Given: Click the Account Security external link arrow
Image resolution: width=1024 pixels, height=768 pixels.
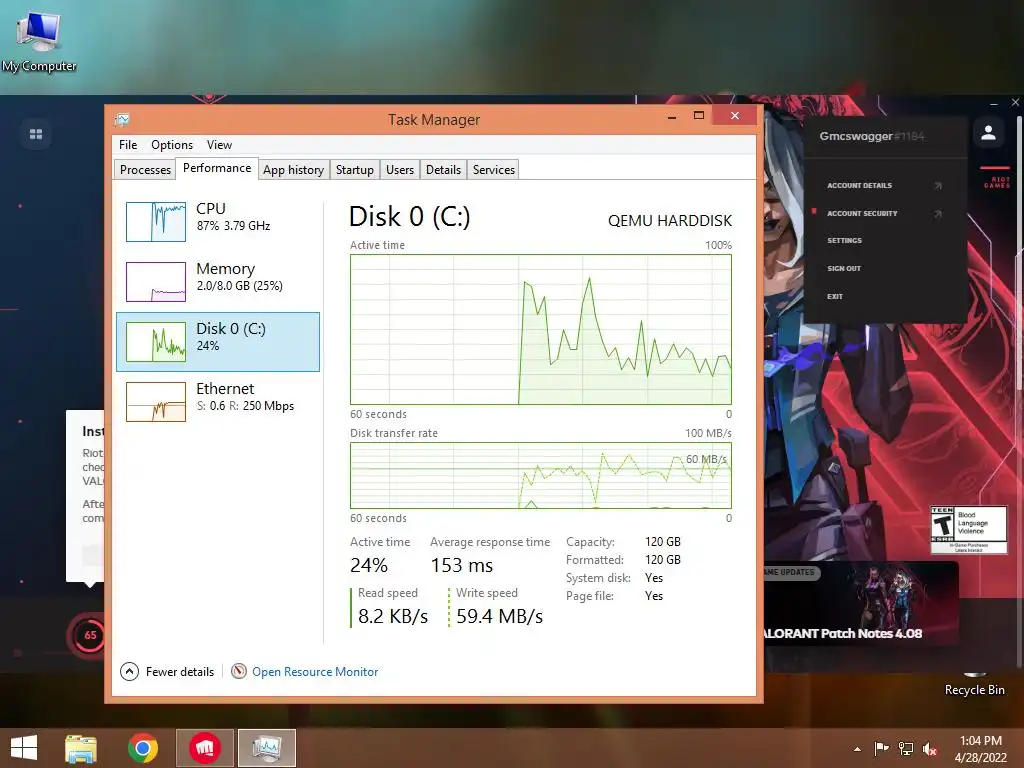Looking at the screenshot, I should [x=938, y=214].
